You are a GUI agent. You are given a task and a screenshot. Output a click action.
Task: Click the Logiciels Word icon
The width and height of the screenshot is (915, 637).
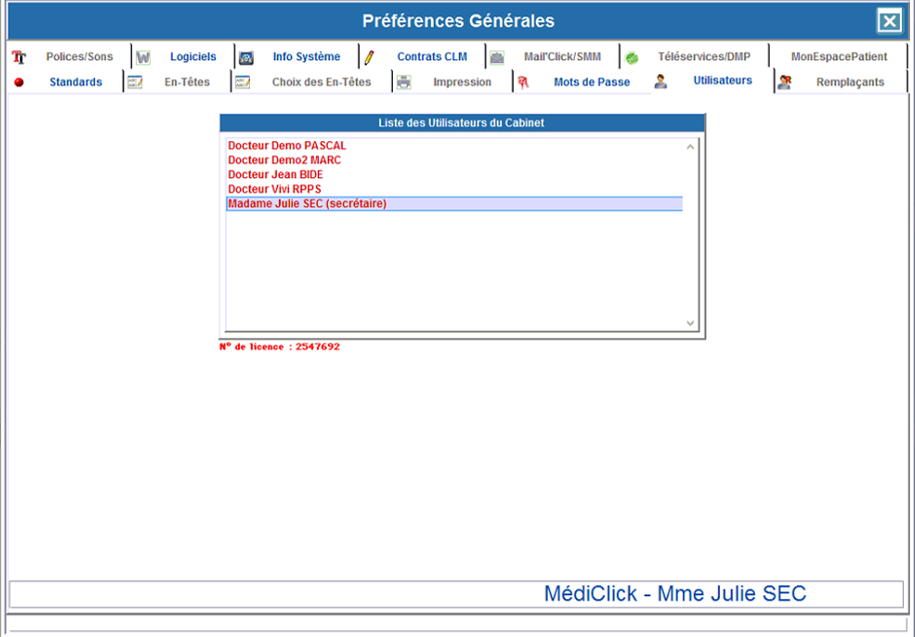pos(143,57)
